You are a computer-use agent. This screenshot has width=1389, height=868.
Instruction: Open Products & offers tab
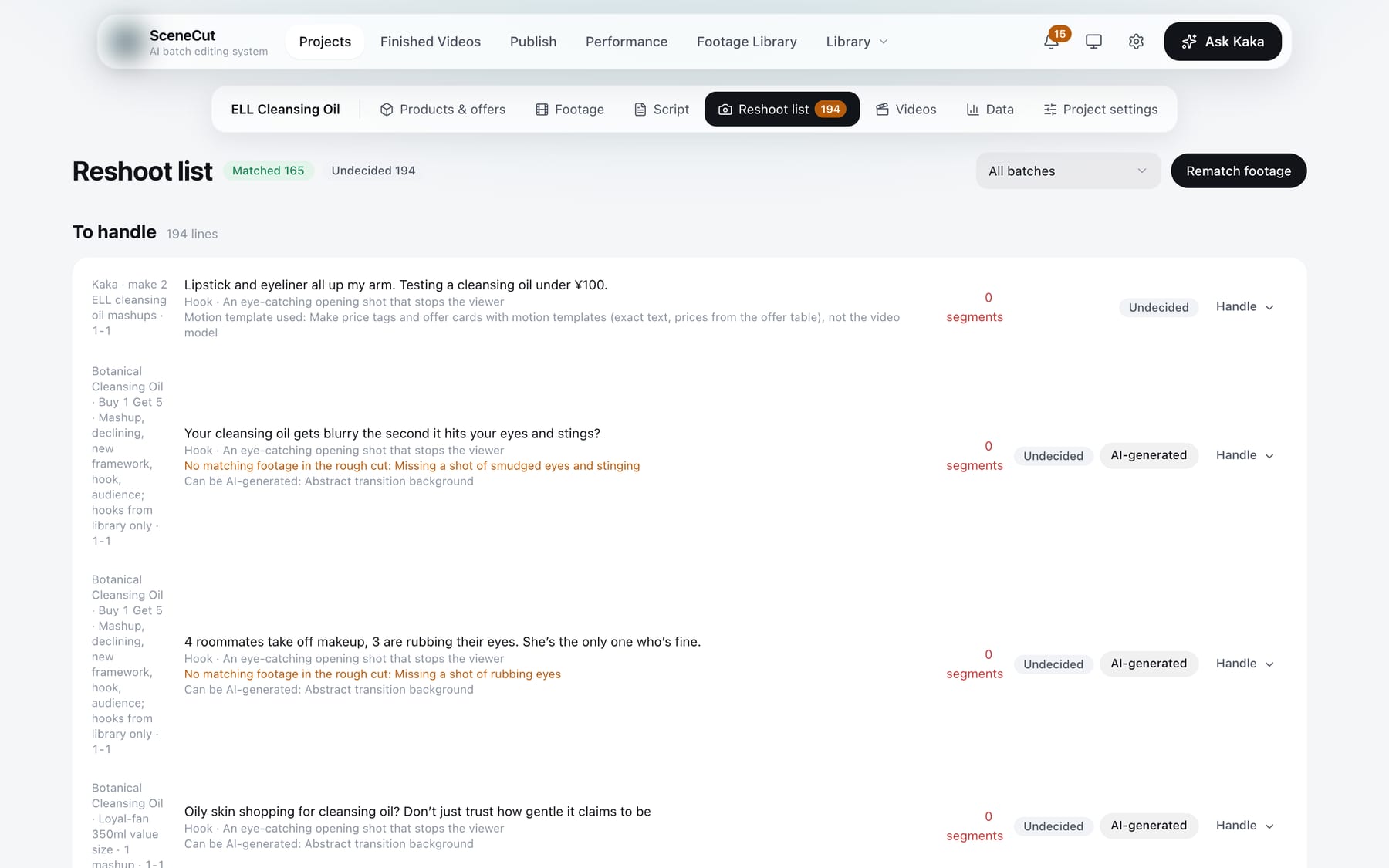pos(443,110)
